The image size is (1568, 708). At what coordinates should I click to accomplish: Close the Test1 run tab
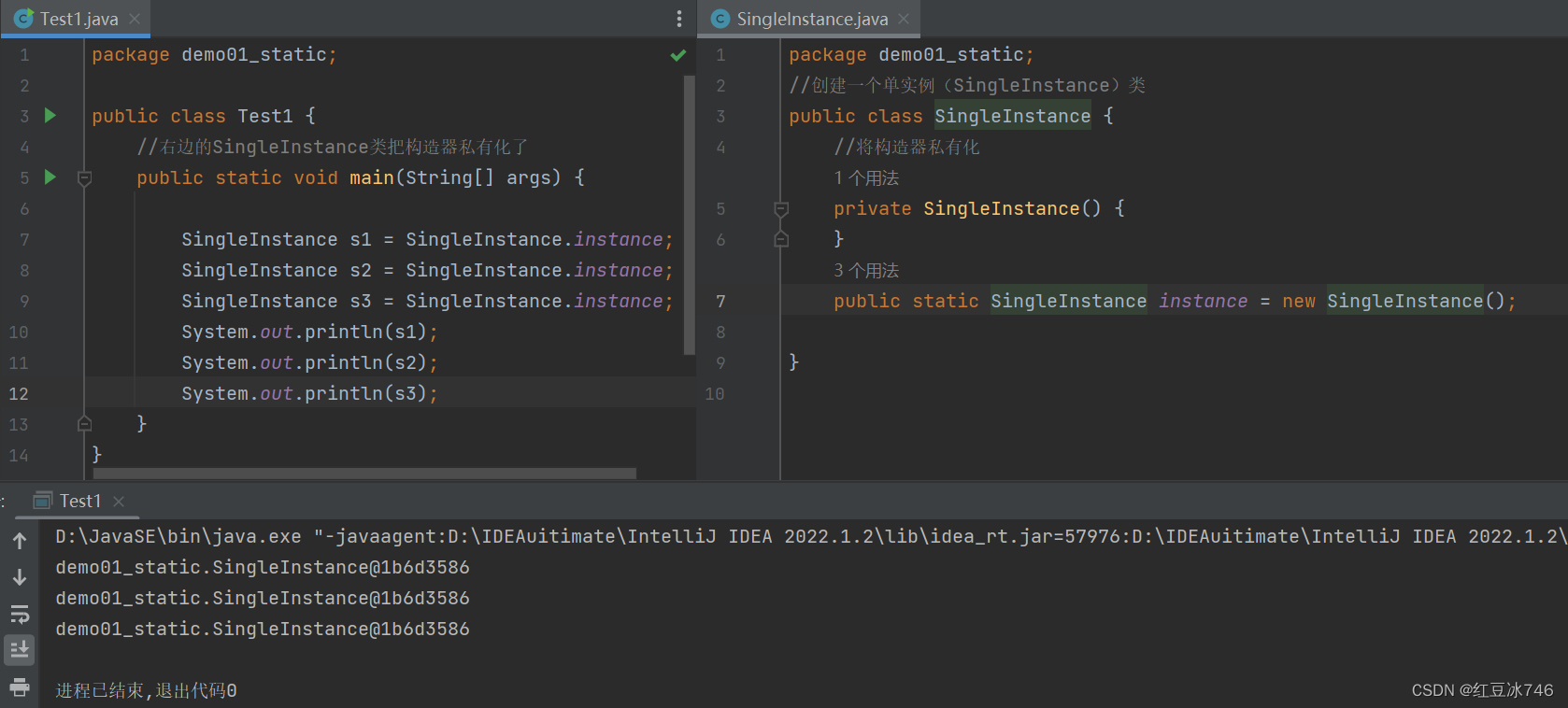119,502
